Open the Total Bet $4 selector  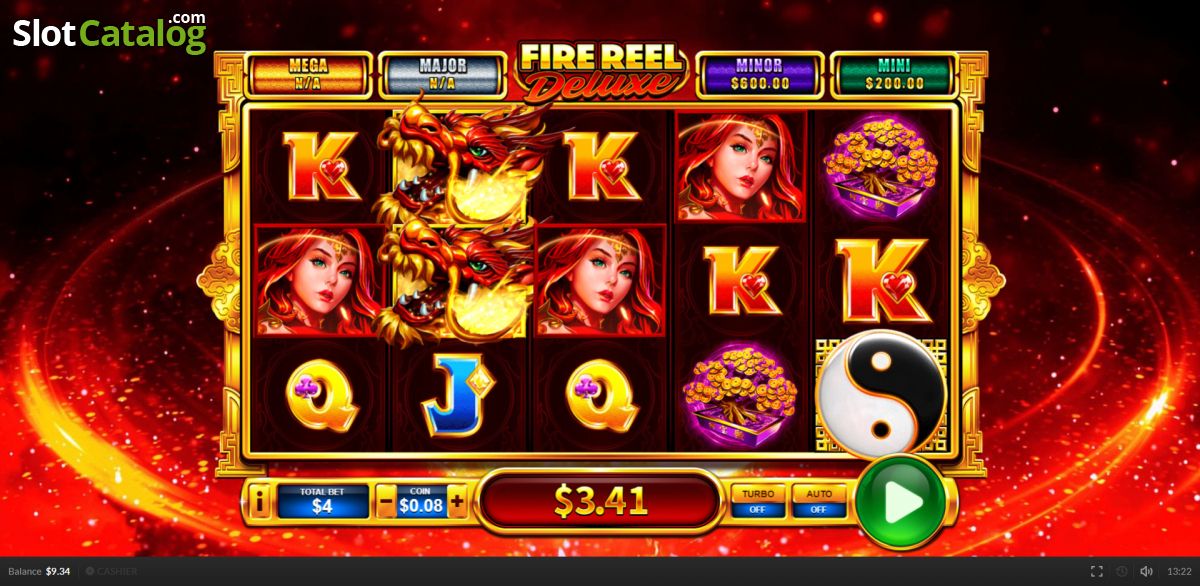click(323, 502)
